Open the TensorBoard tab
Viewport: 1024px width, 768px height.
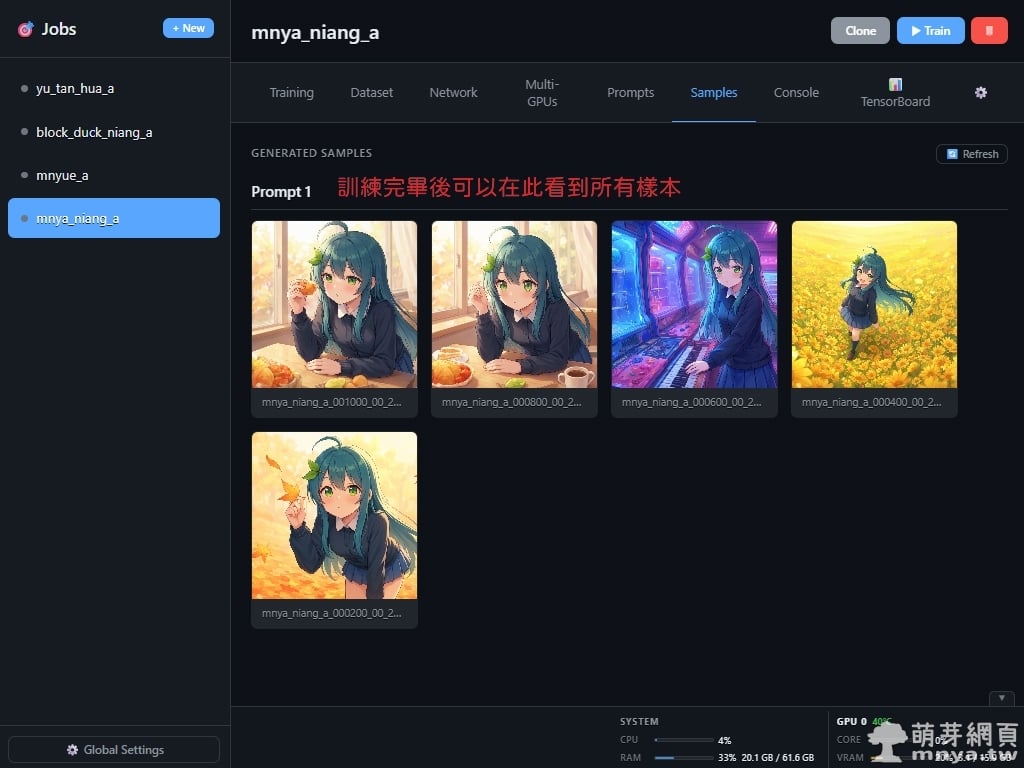coord(895,93)
